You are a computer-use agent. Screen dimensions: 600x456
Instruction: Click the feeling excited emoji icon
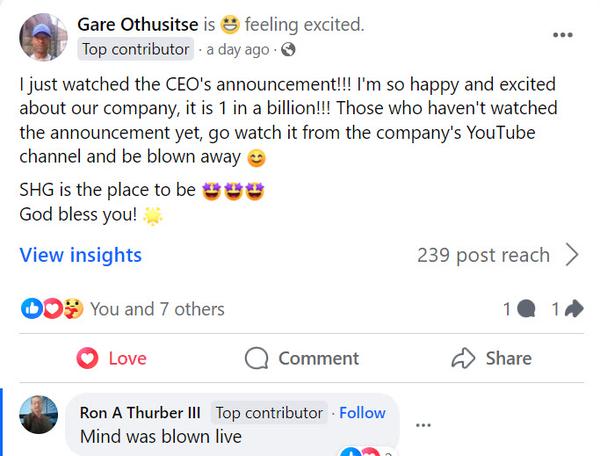click(229, 24)
